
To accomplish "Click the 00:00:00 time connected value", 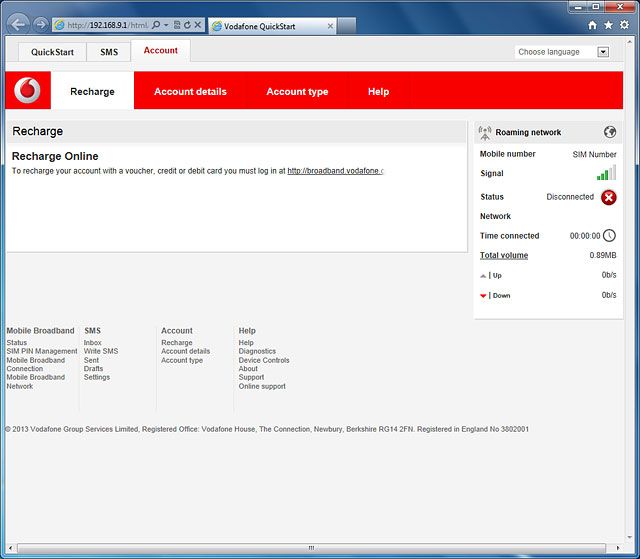I will click(585, 236).
